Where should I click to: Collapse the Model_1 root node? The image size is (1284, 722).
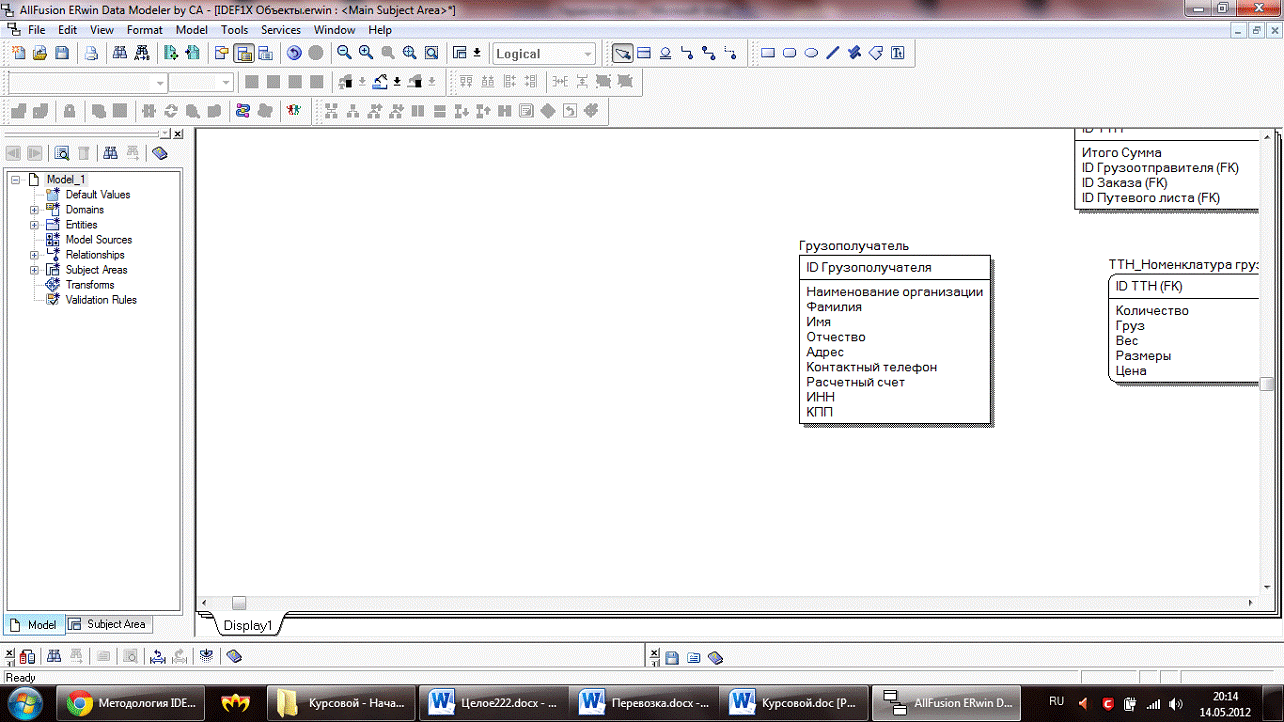(x=16, y=180)
